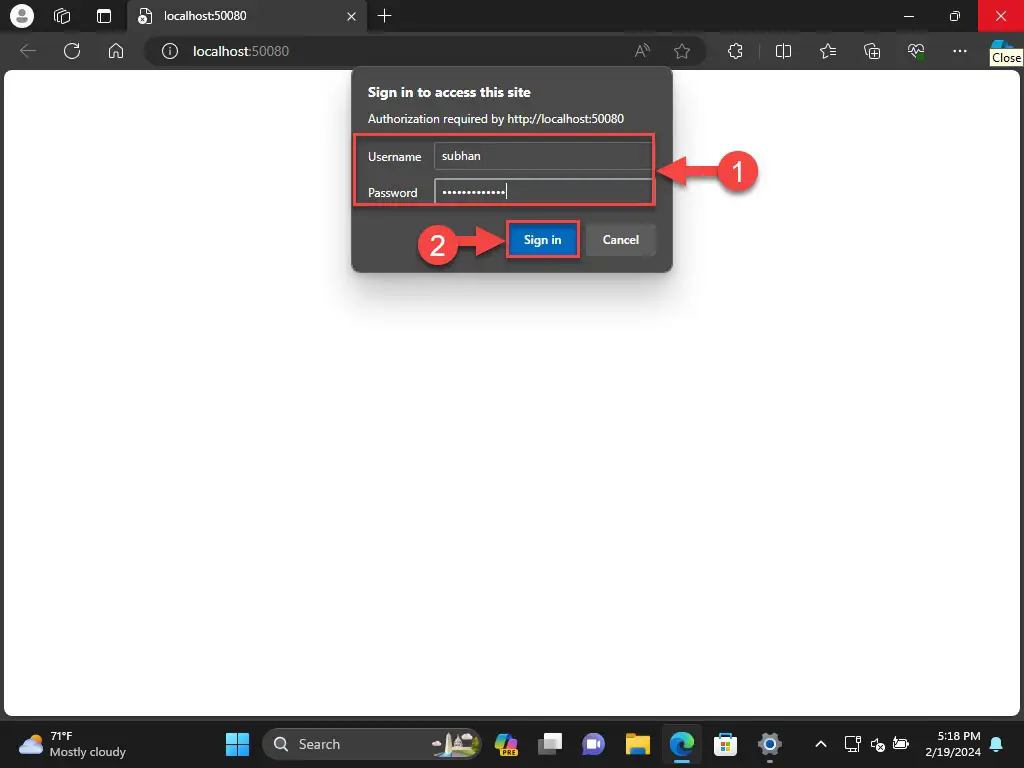Image resolution: width=1024 pixels, height=768 pixels.
Task: Focus the Password field
Action: (x=543, y=191)
